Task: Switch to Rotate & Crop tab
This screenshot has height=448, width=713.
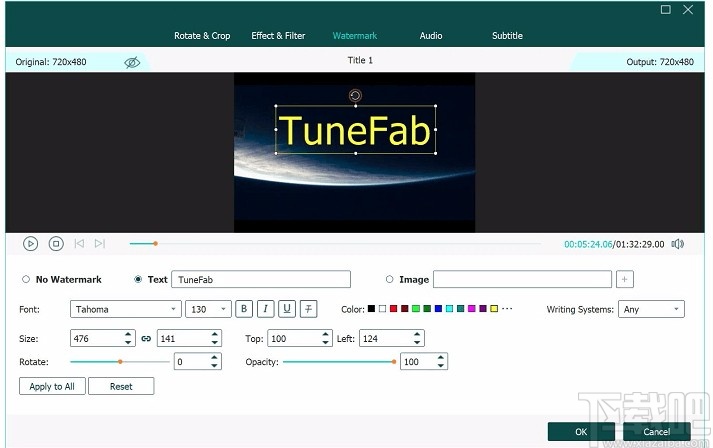Action: coord(202,36)
